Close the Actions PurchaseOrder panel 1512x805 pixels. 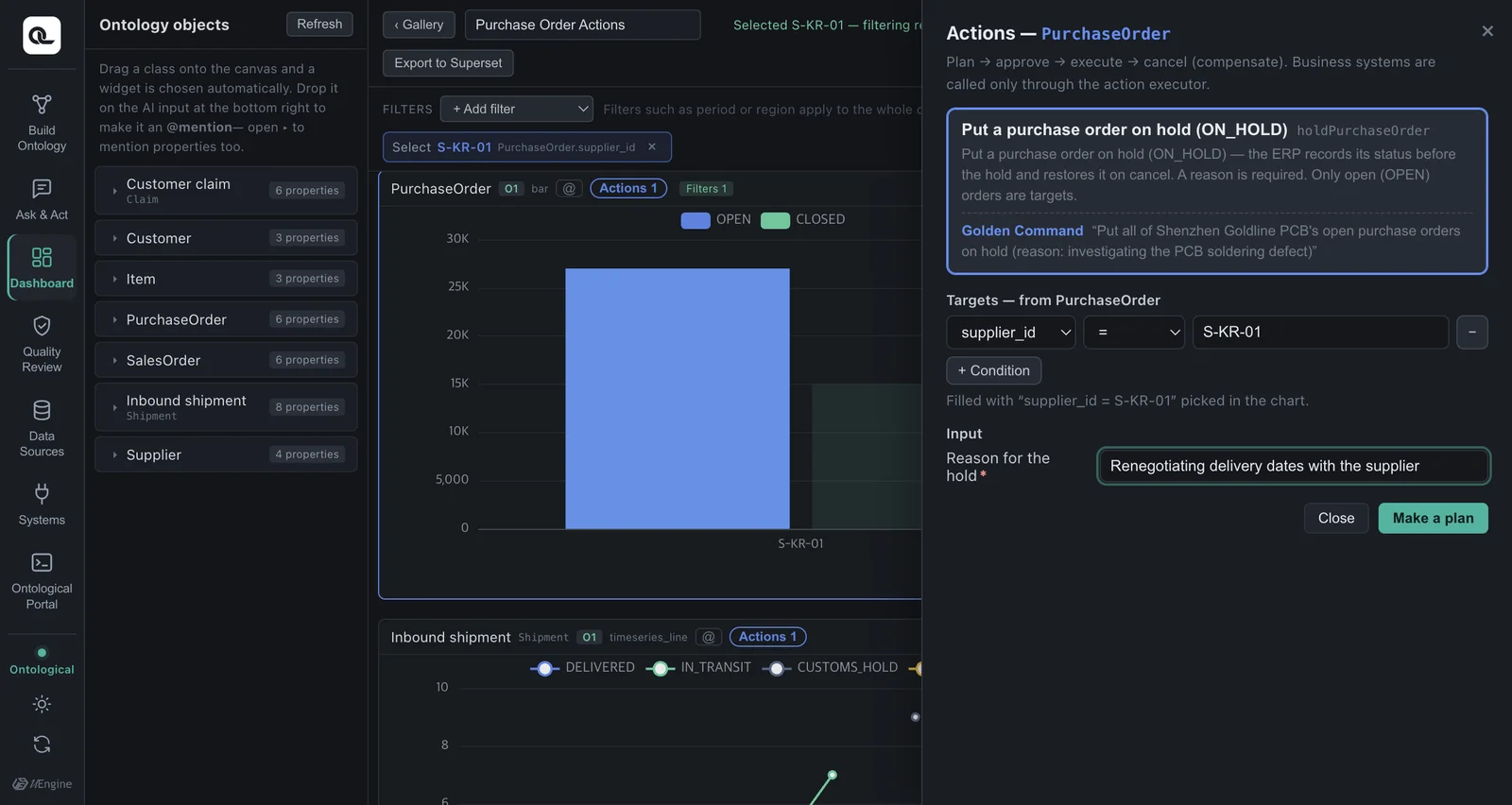tap(1487, 31)
